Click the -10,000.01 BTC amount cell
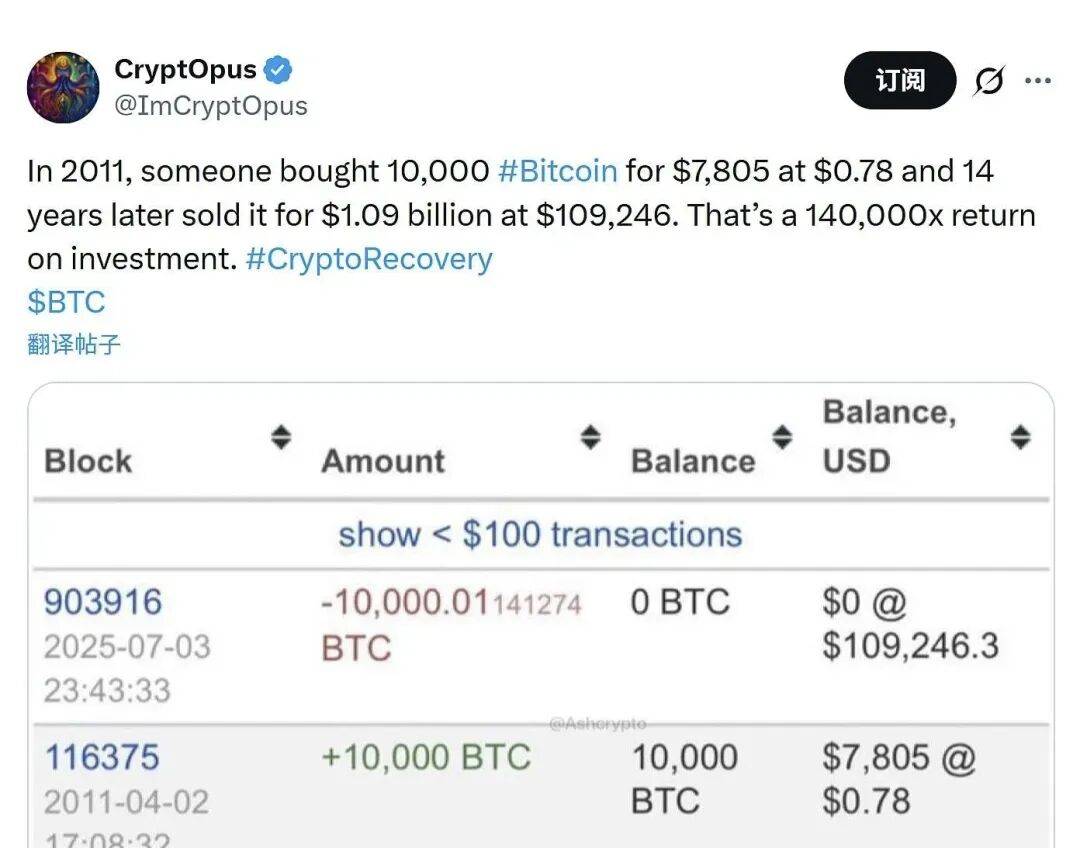This screenshot has width=1080, height=848. (450, 624)
